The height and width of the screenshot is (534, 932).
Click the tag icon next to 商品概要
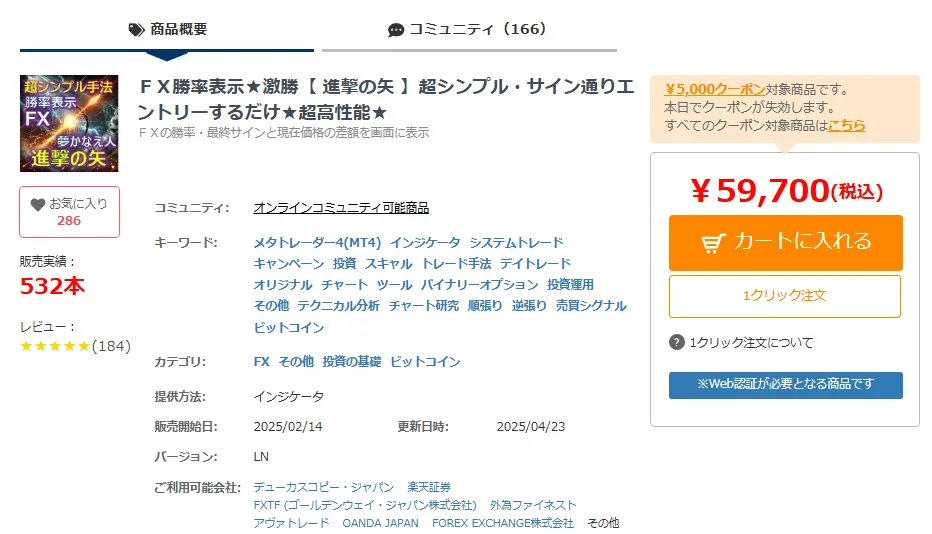coord(137,30)
